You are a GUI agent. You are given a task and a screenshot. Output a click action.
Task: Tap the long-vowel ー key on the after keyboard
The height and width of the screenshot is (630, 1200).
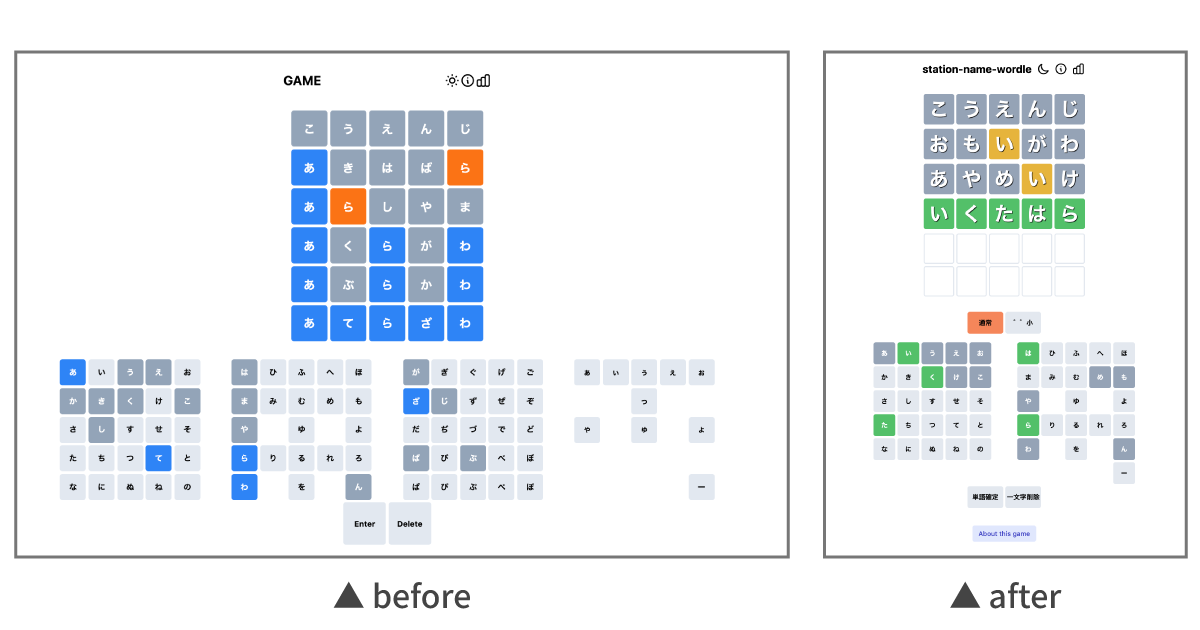(x=1124, y=473)
